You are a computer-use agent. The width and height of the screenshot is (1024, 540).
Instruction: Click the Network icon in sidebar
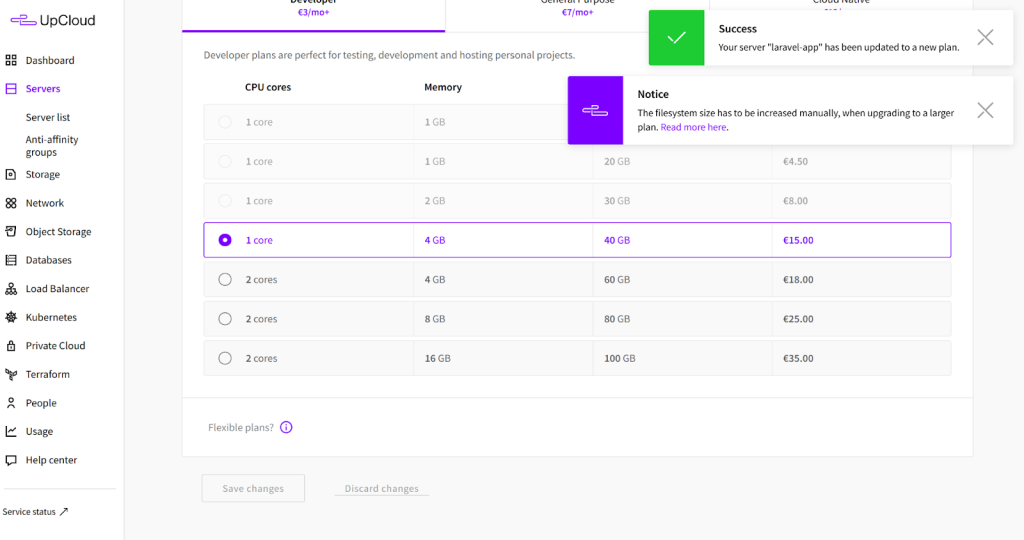(11, 203)
